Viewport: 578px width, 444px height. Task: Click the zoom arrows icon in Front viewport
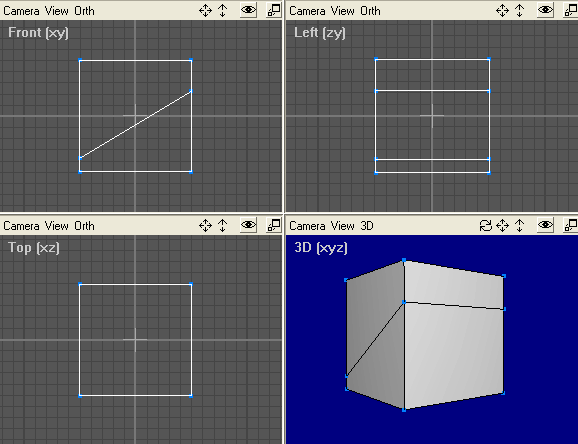point(223,11)
